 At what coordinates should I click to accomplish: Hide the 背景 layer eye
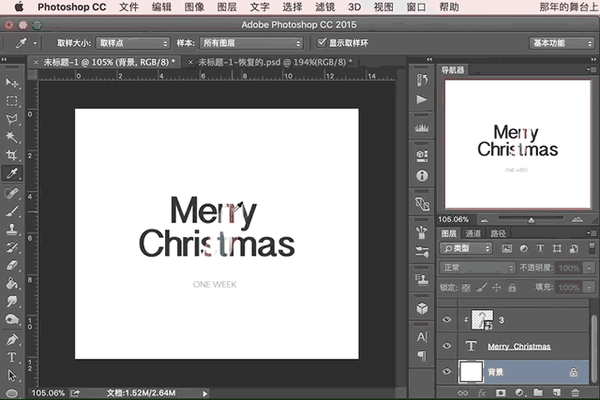447,371
